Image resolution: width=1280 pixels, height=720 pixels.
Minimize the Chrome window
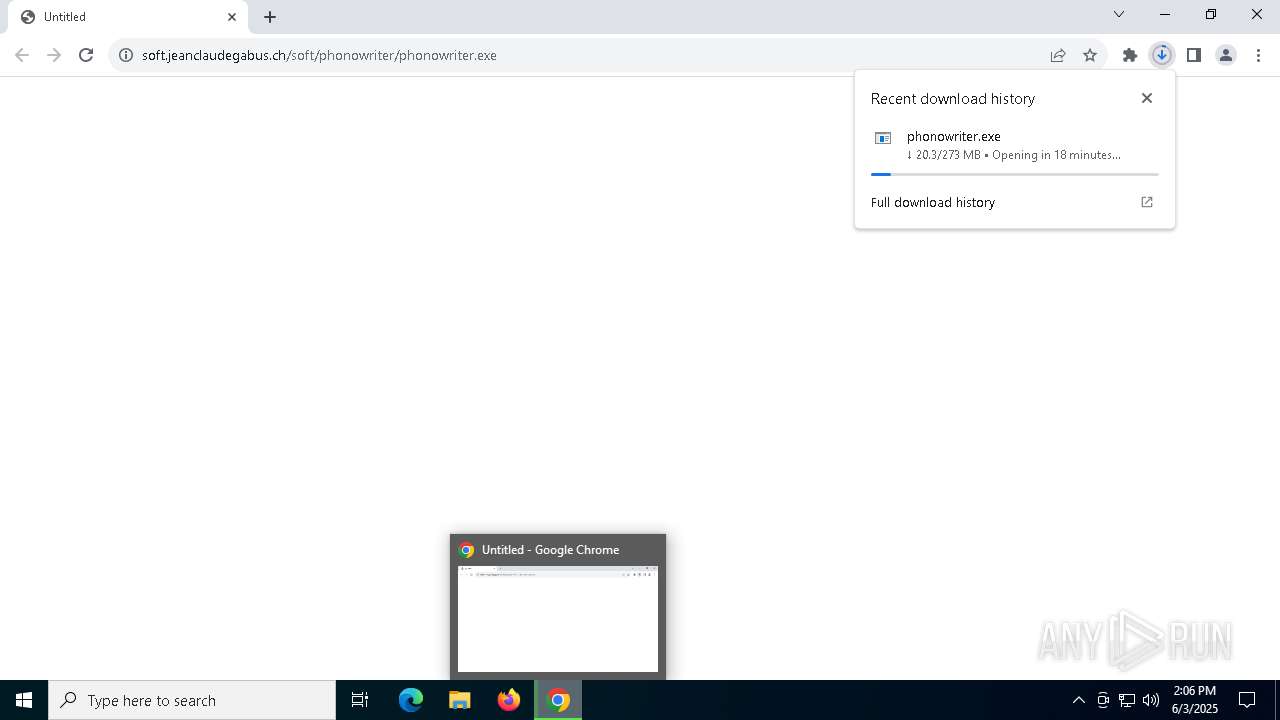coord(1165,14)
